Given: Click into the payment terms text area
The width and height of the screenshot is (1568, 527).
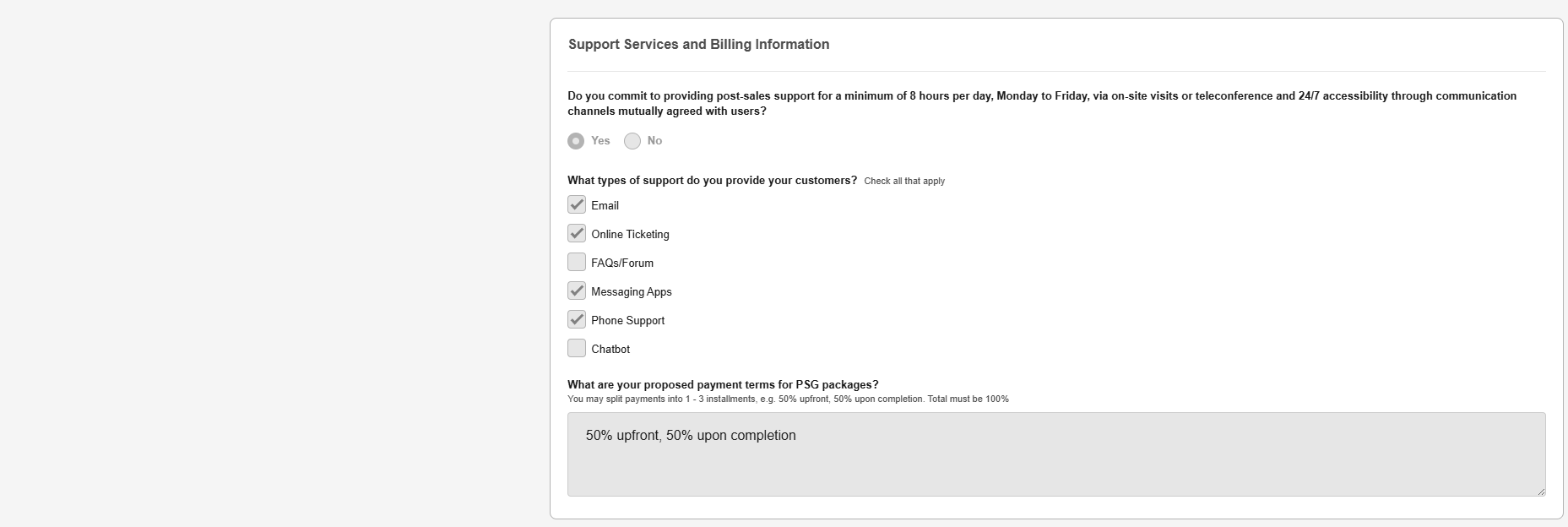Looking at the screenshot, I should point(1055,454).
